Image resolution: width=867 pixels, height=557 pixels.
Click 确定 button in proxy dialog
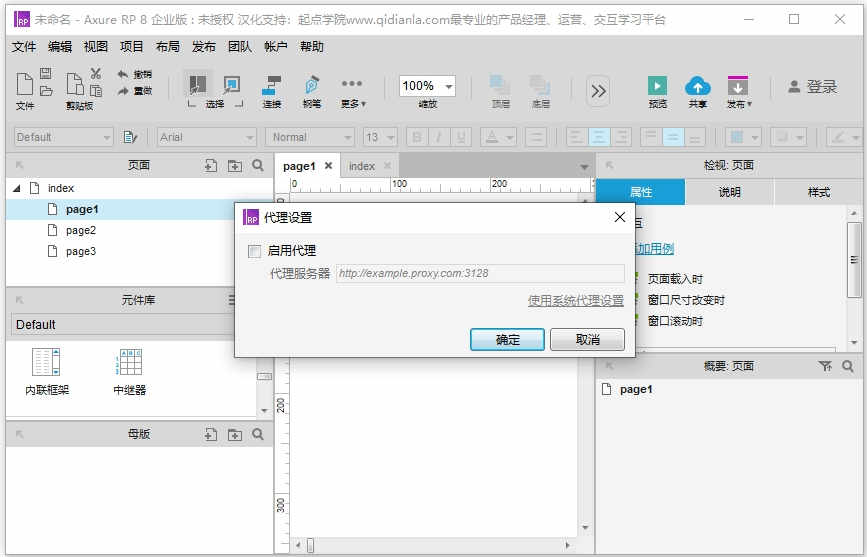[x=507, y=340]
